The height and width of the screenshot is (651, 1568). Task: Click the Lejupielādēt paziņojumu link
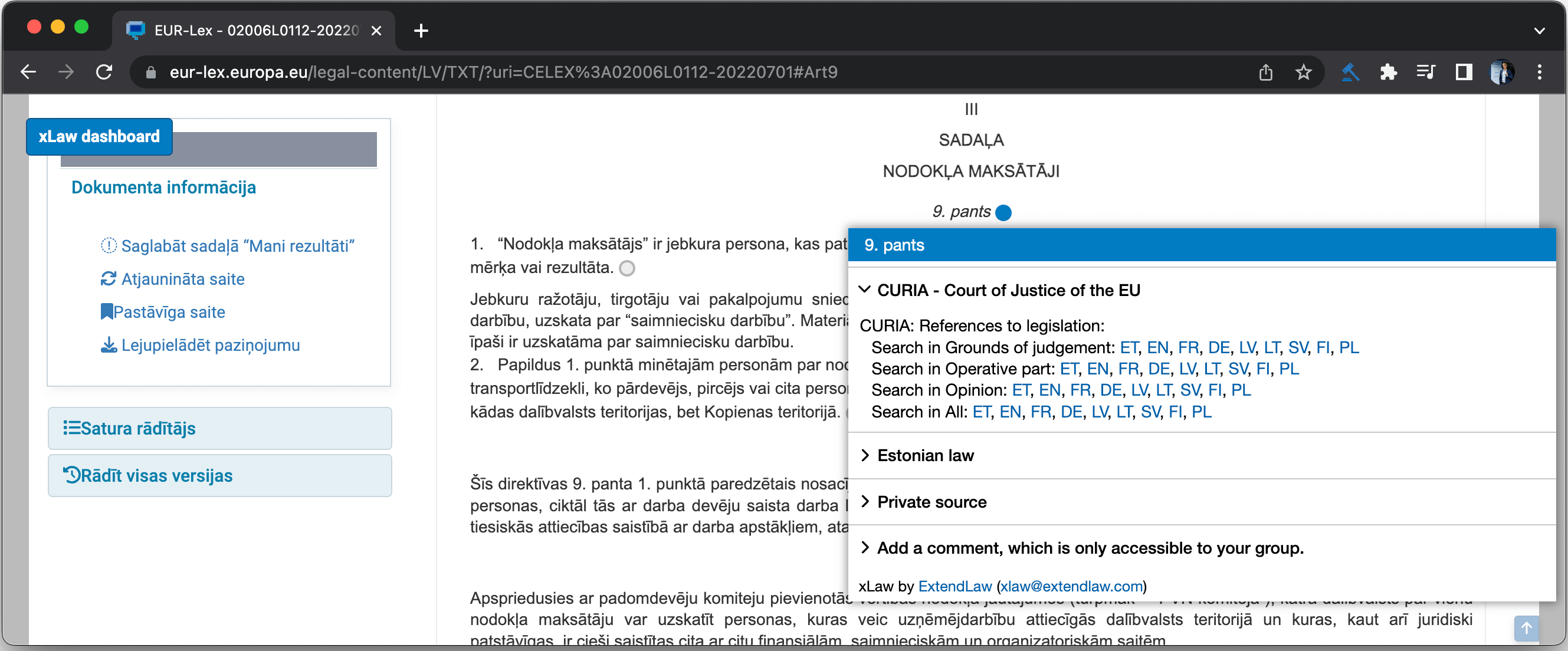(210, 345)
